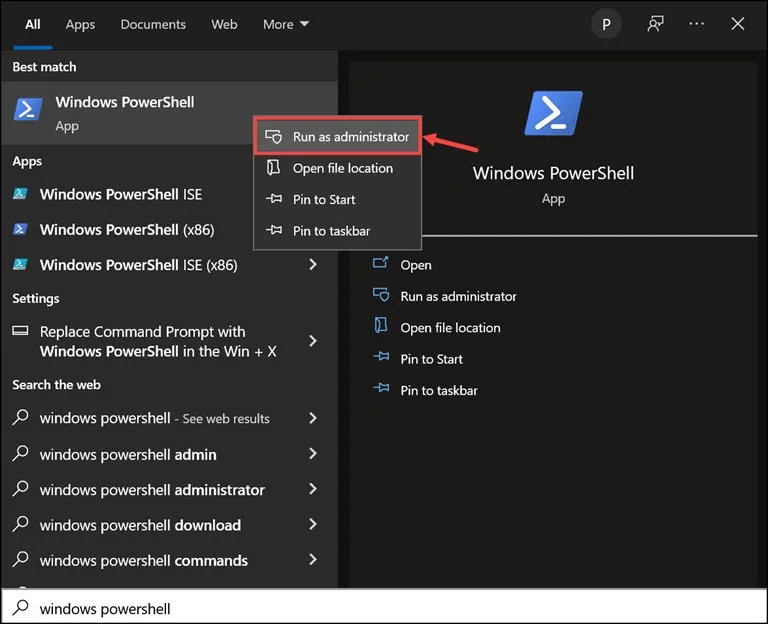Switch to the Web tab
The width and height of the screenshot is (768, 624).
pyautogui.click(x=224, y=24)
